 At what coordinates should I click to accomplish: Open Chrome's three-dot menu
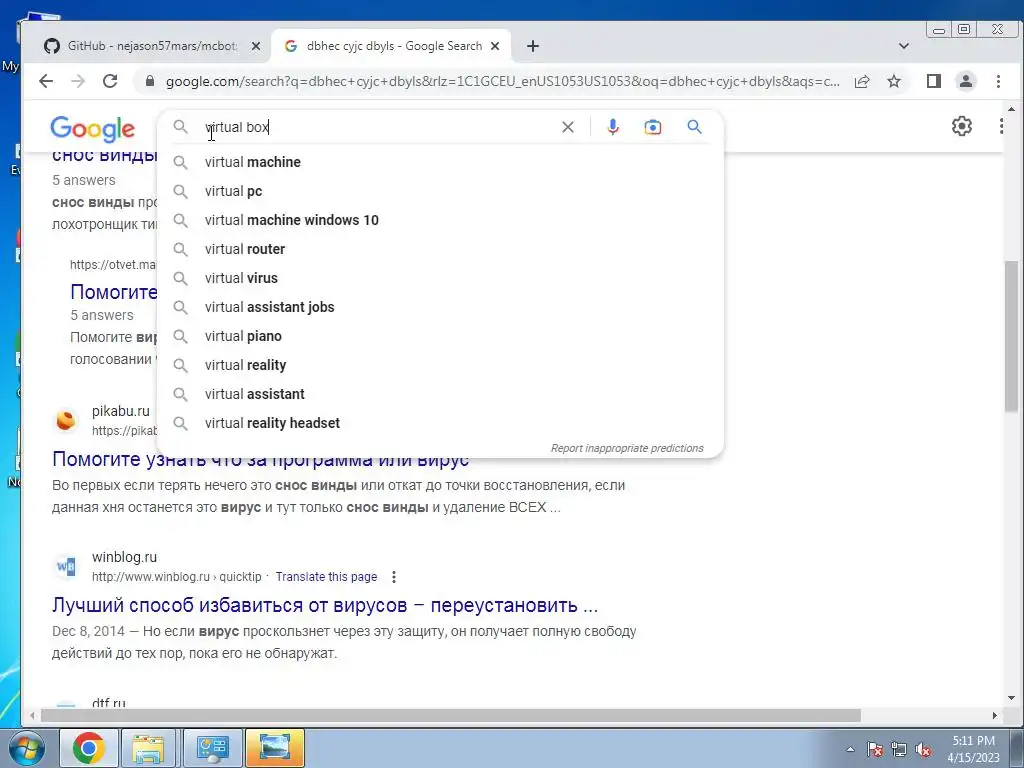coord(998,81)
